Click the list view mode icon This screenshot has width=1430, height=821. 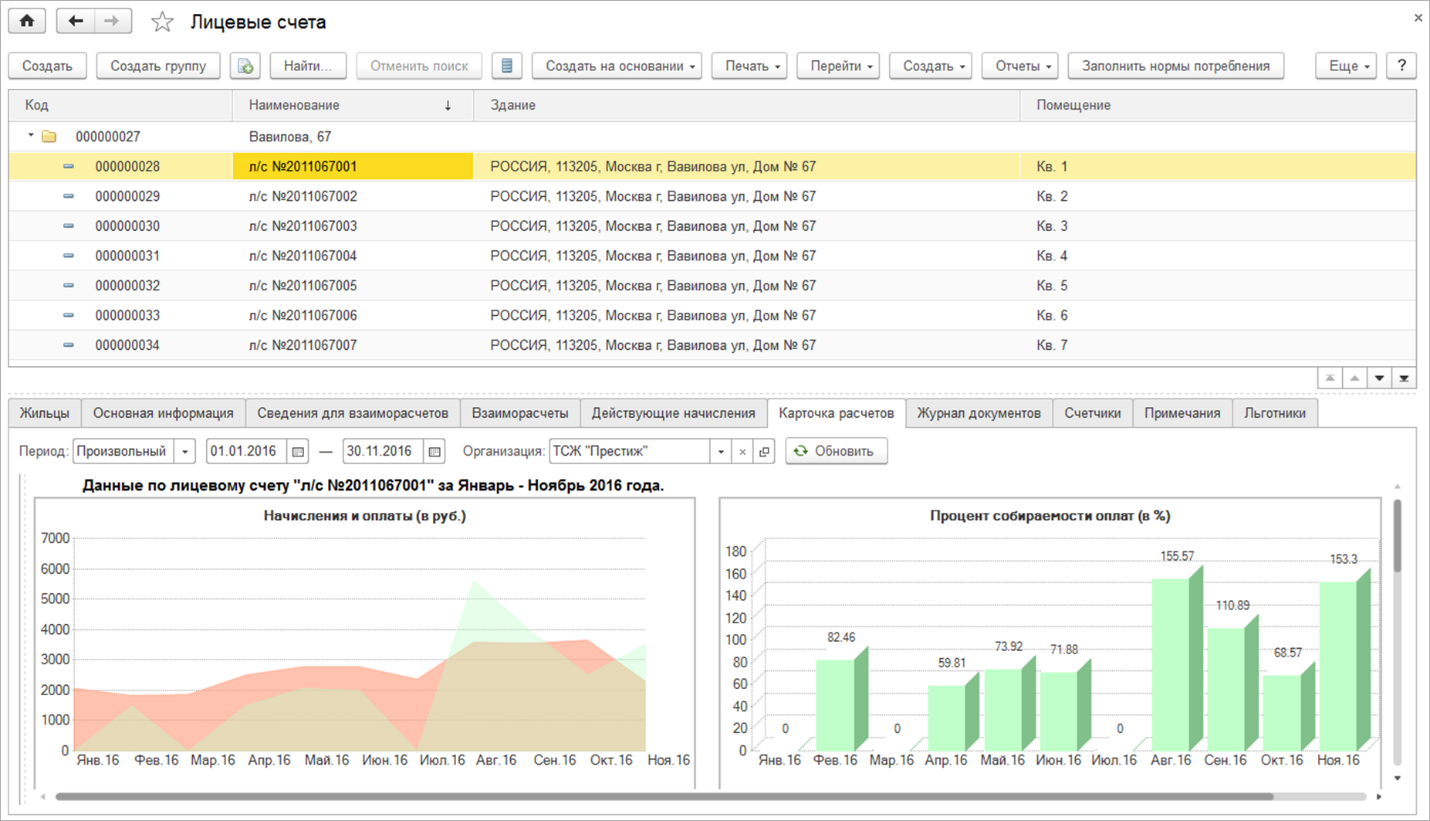click(507, 66)
